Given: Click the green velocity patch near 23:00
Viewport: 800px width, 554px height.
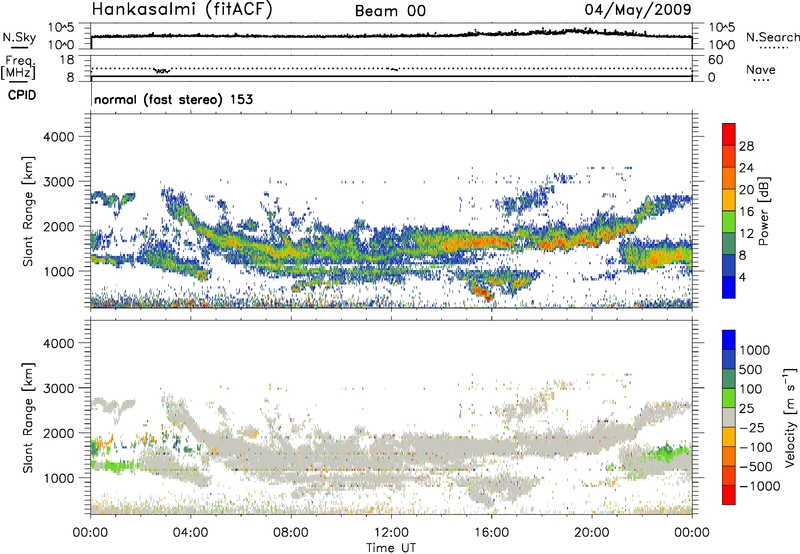Looking at the screenshot, I should point(666,453).
